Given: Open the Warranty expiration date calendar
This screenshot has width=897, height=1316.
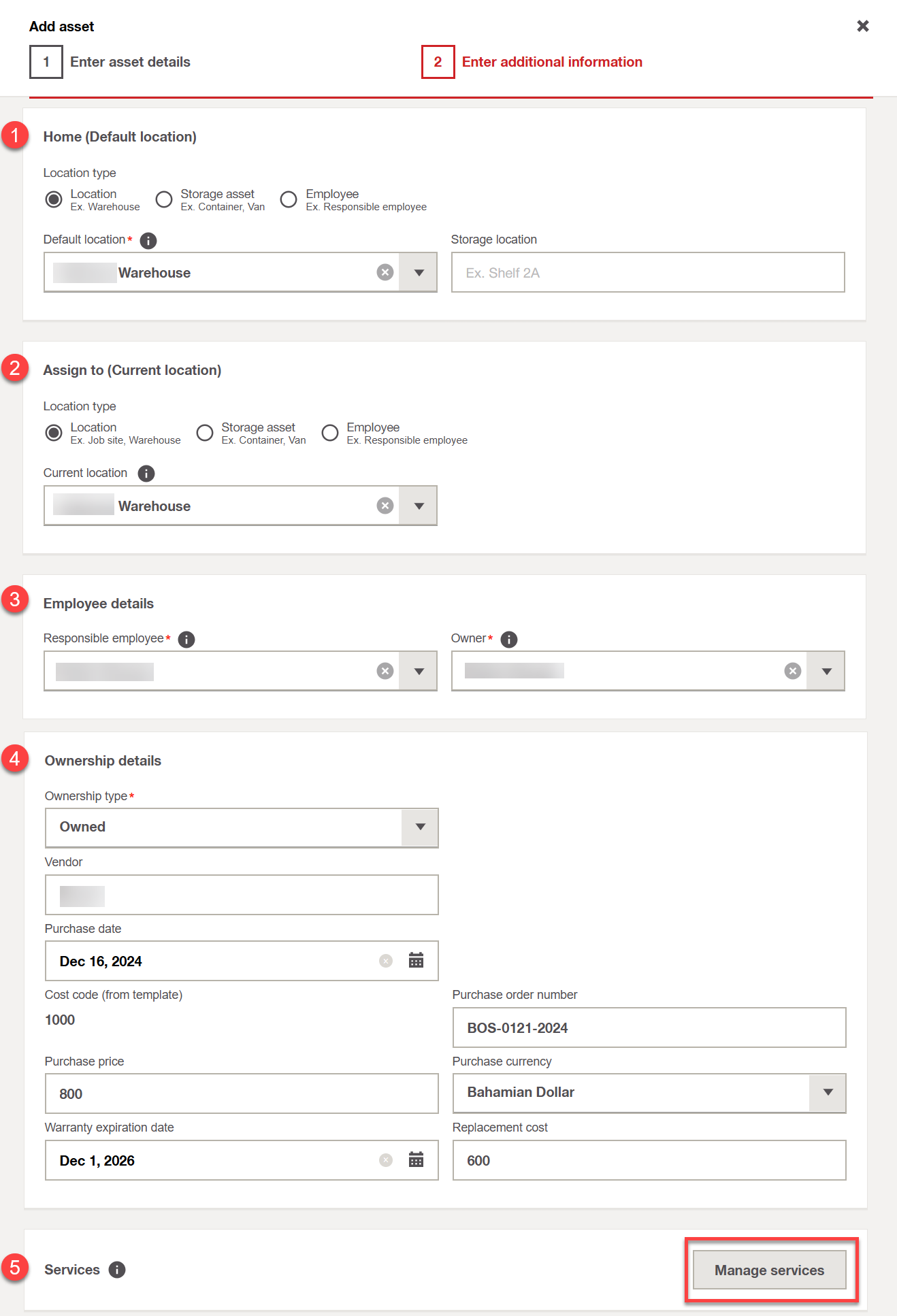Looking at the screenshot, I should tap(416, 1160).
